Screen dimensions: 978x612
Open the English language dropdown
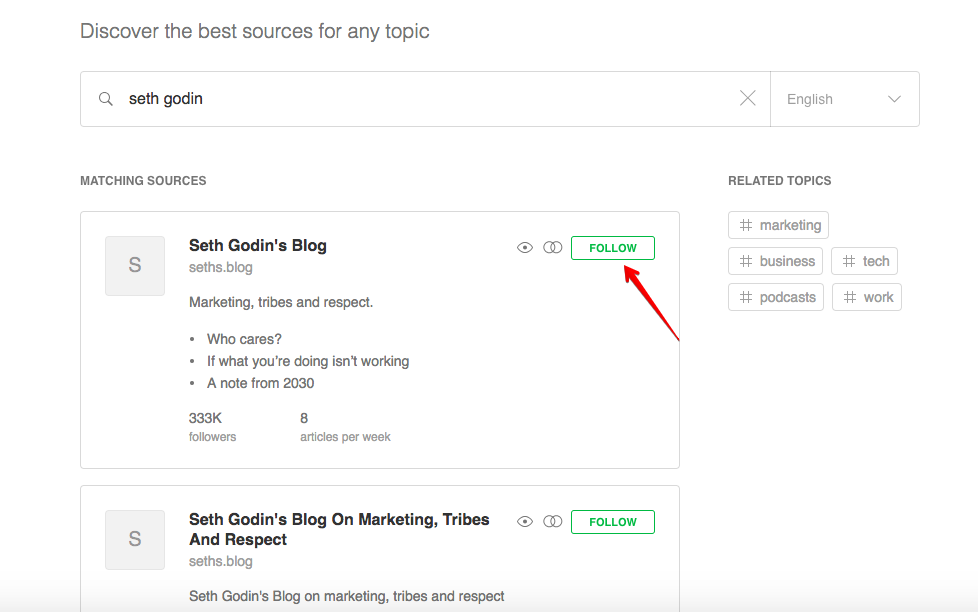click(845, 99)
